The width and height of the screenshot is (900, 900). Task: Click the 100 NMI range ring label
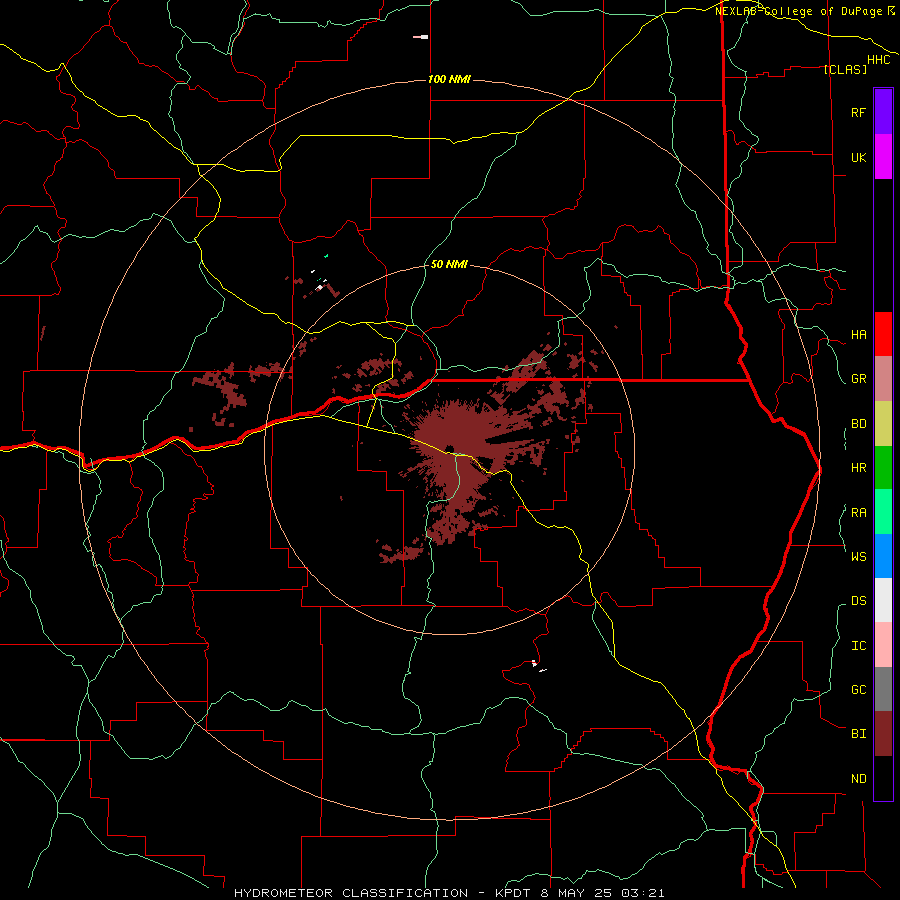(449, 79)
